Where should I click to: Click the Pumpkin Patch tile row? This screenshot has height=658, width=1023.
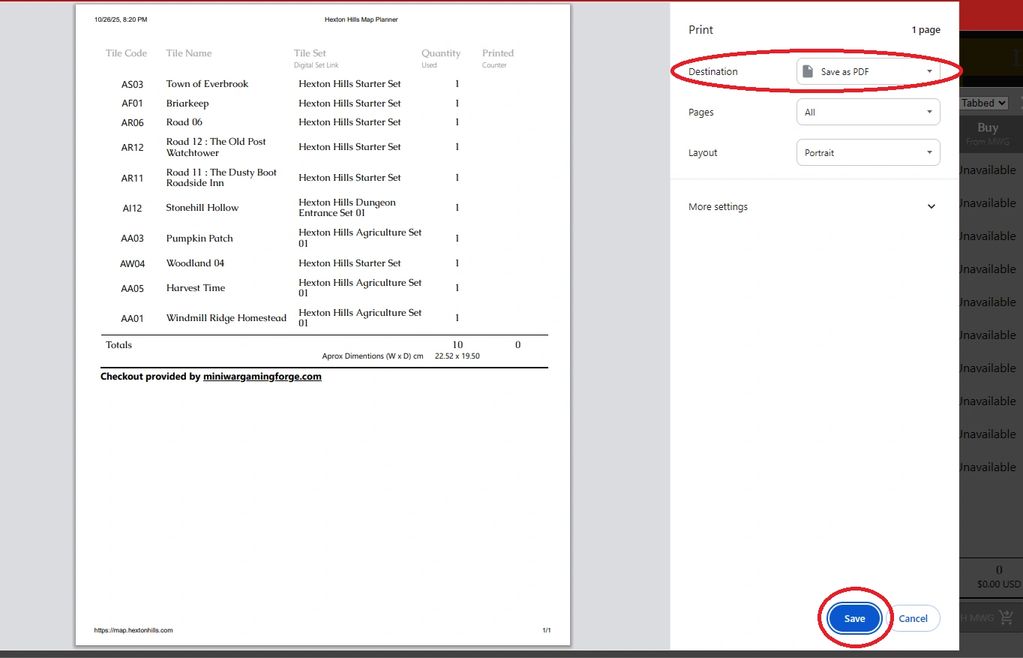[x=199, y=239]
